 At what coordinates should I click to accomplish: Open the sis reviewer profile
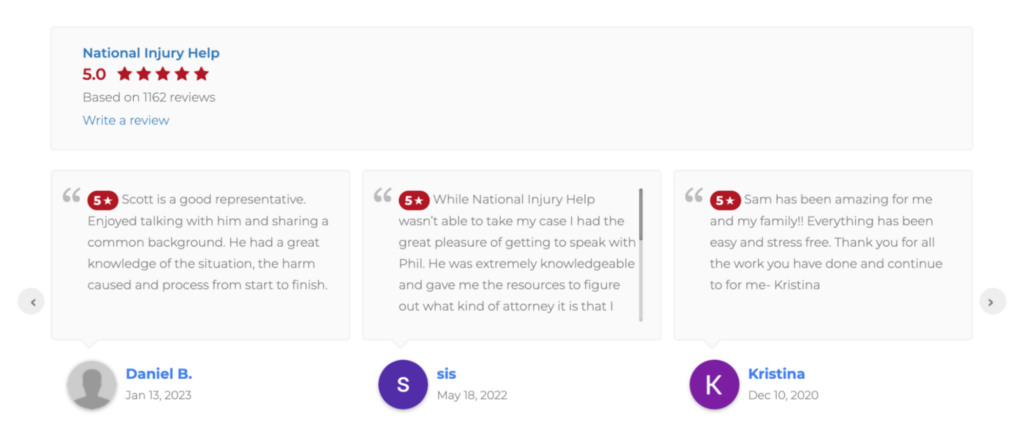pos(446,374)
